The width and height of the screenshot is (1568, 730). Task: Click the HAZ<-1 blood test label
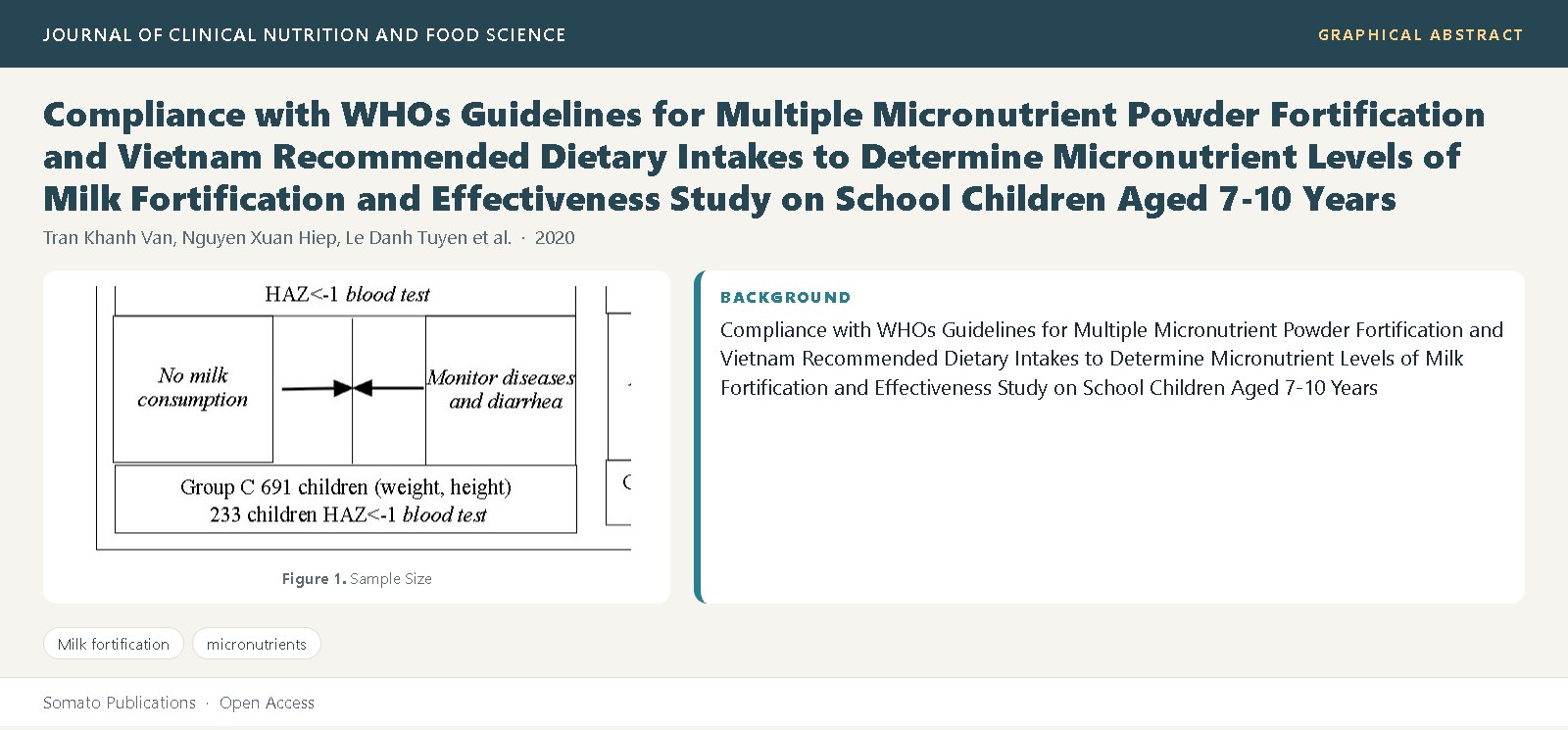coord(347,294)
